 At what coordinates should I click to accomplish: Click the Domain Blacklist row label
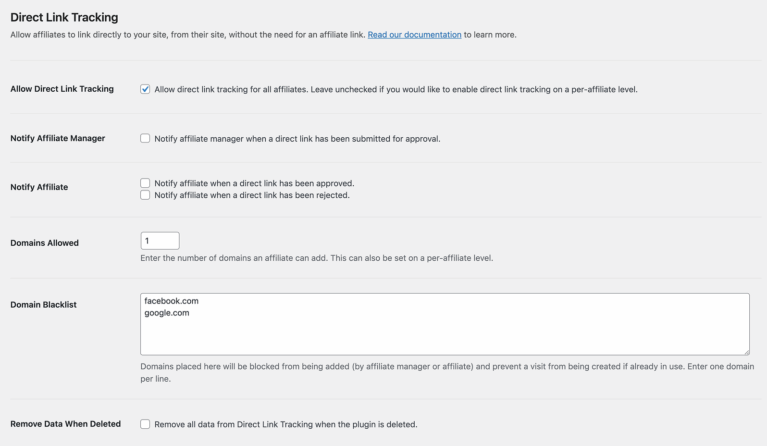[44, 305]
